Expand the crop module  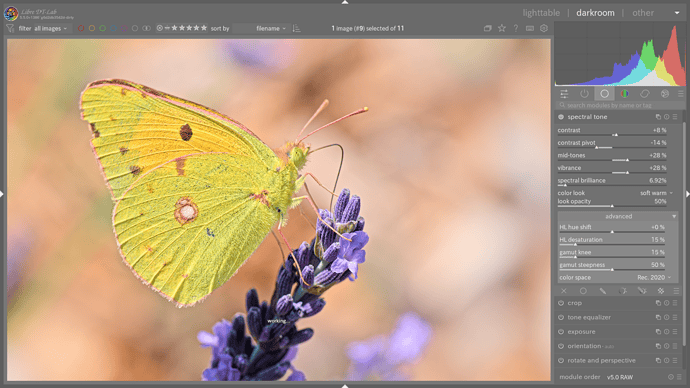(575, 303)
